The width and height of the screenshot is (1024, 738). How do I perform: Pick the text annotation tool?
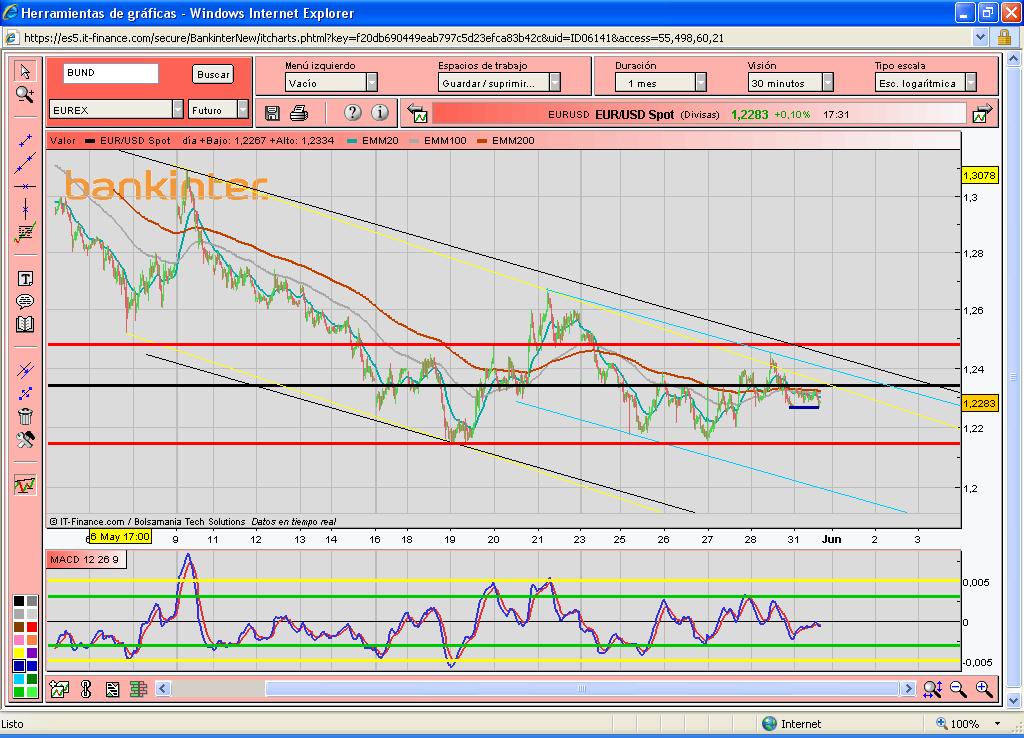click(25, 279)
